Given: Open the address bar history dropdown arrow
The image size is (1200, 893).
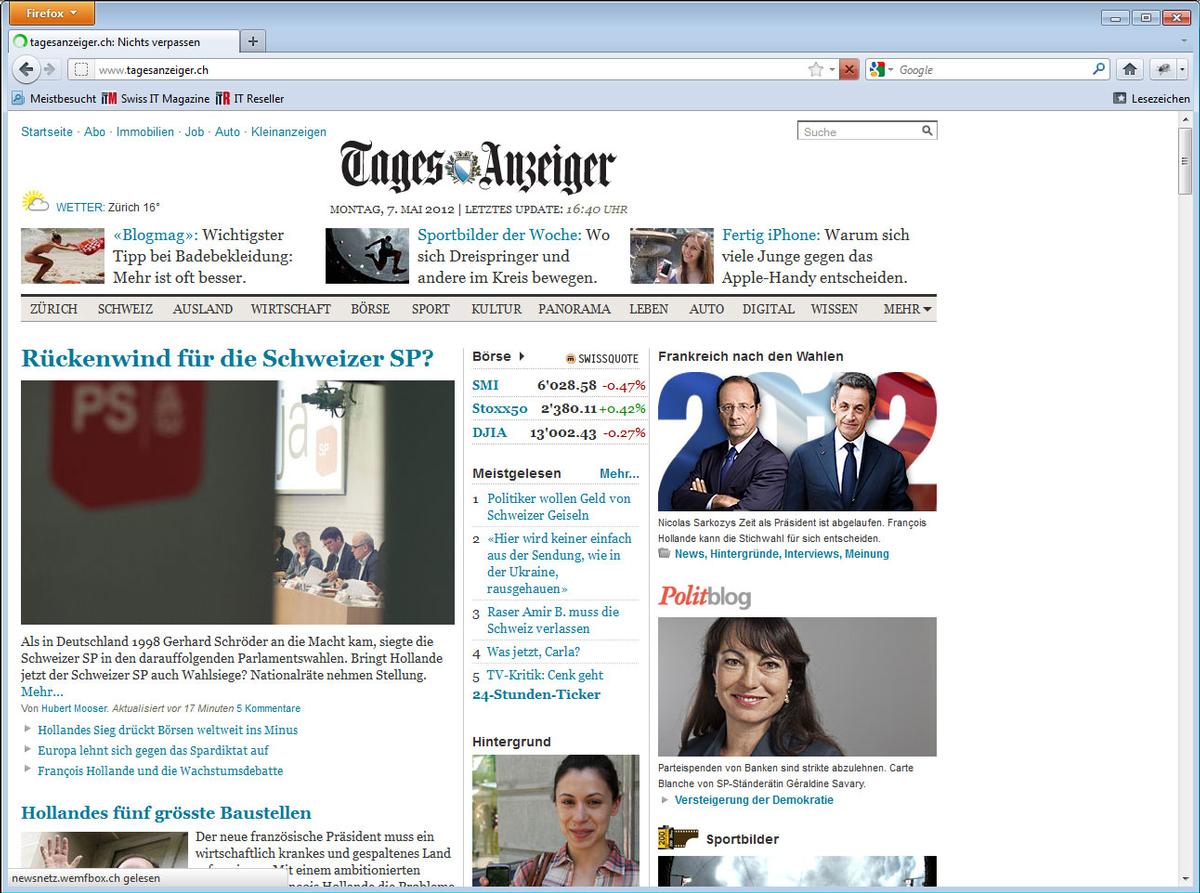Looking at the screenshot, I should click(832, 70).
